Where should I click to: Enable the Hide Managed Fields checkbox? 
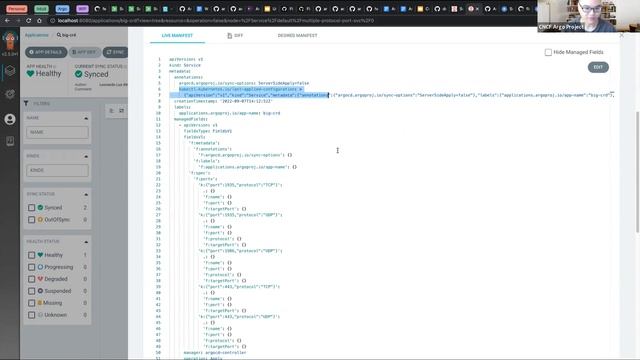[548, 52]
